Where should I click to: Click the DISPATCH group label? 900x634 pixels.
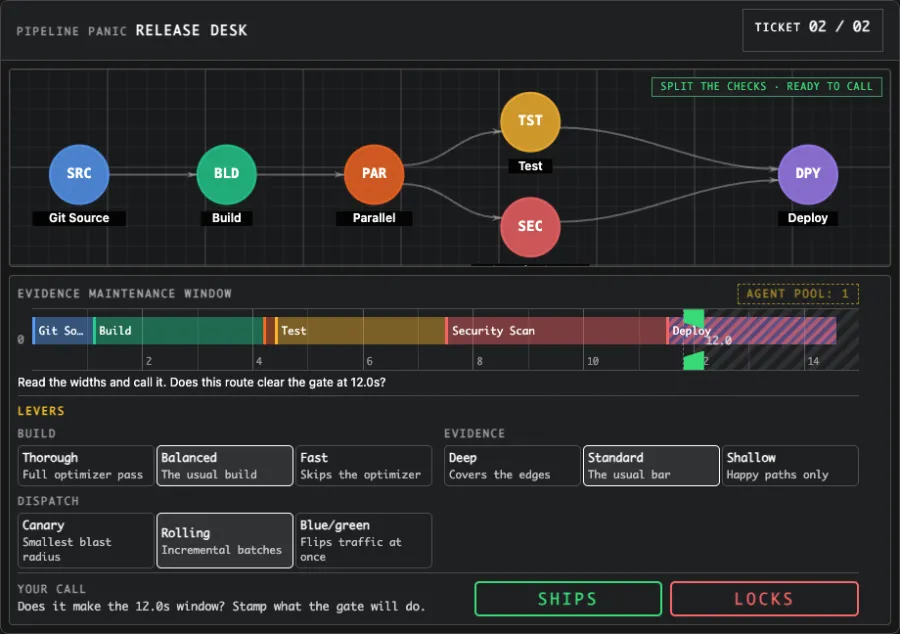[x=48, y=501]
